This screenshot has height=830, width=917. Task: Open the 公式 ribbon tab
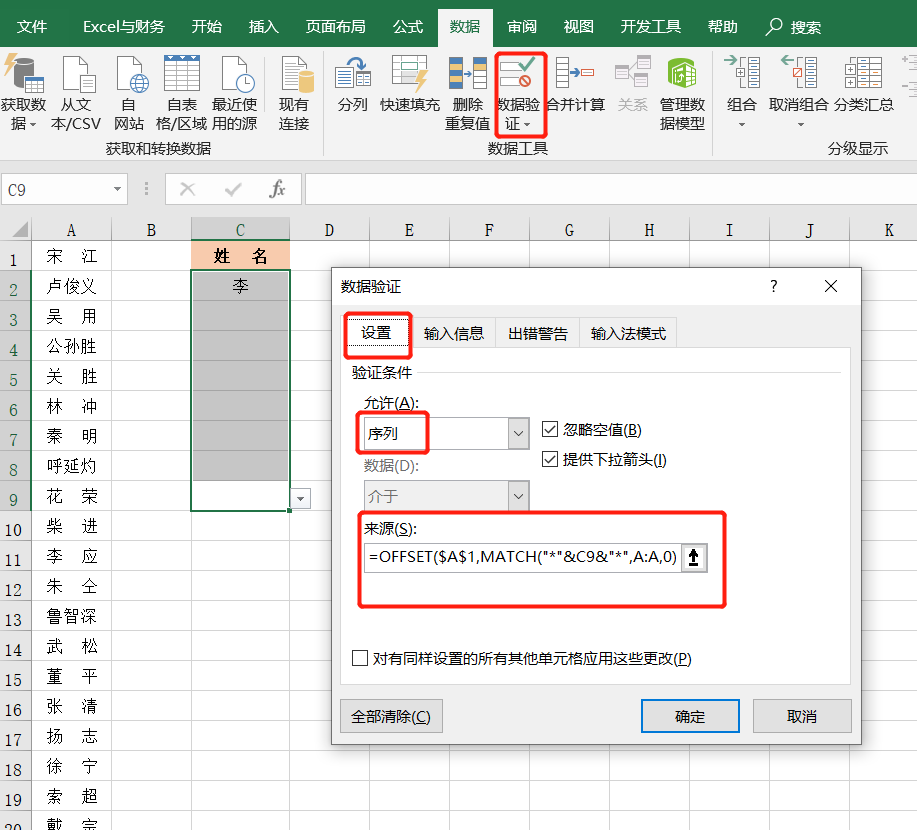click(408, 26)
